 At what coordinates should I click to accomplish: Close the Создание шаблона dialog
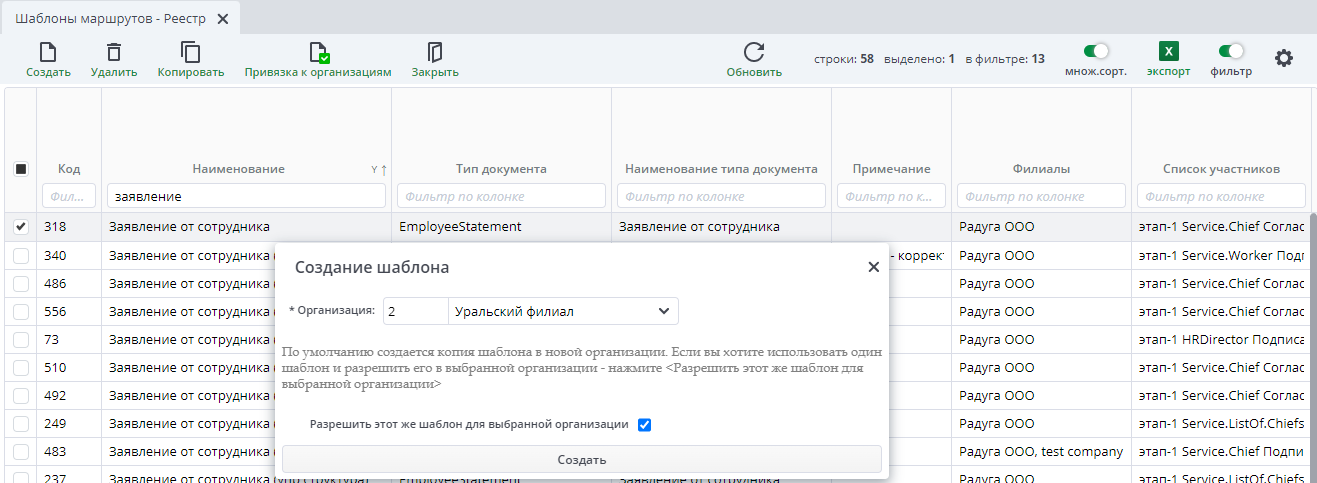873,267
